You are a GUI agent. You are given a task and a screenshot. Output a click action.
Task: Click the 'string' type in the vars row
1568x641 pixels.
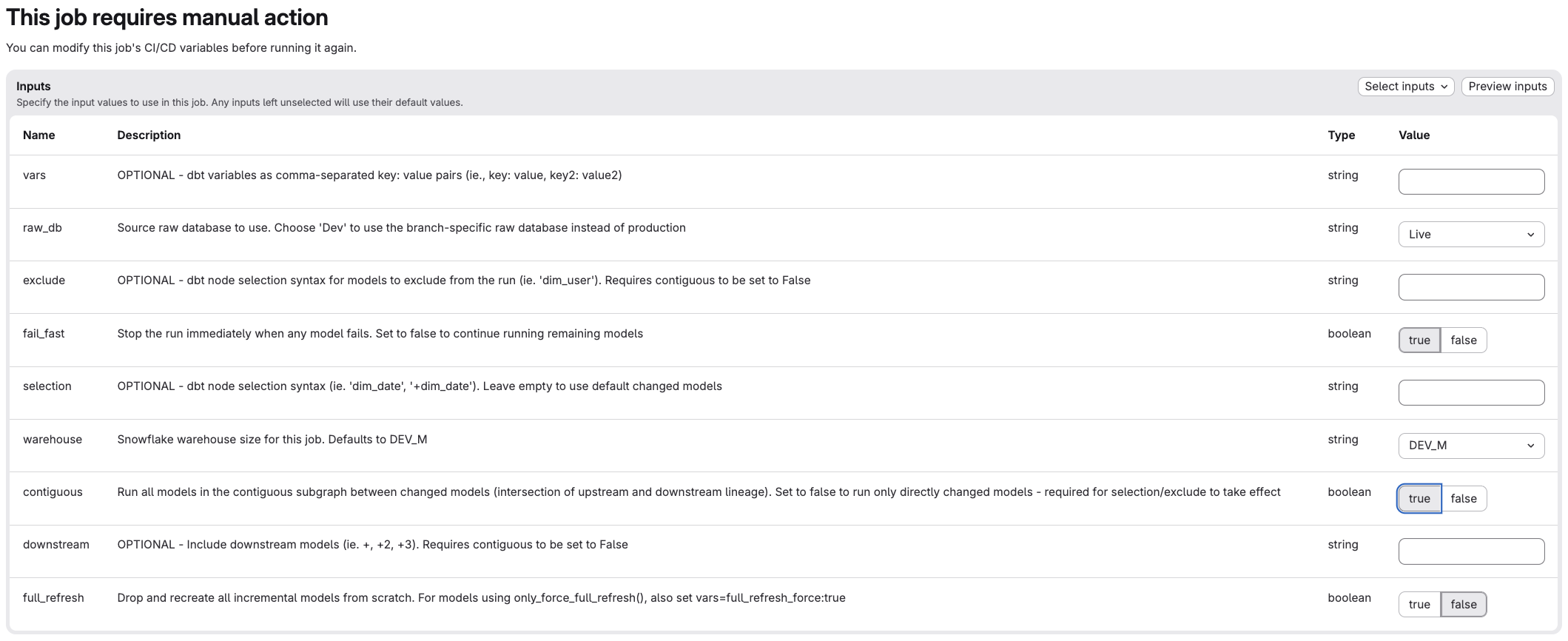click(1343, 175)
